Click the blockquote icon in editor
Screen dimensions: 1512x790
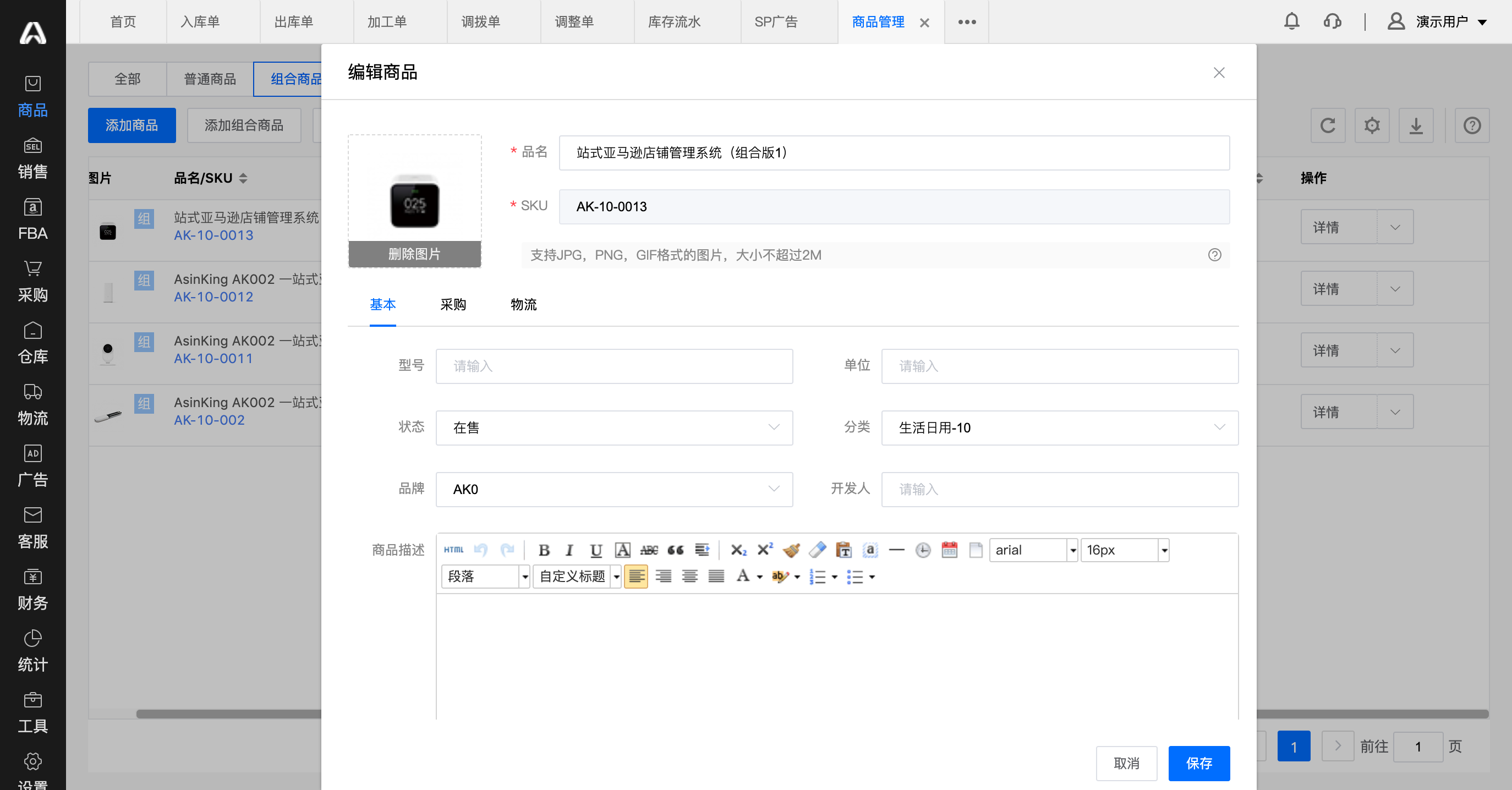pos(676,550)
